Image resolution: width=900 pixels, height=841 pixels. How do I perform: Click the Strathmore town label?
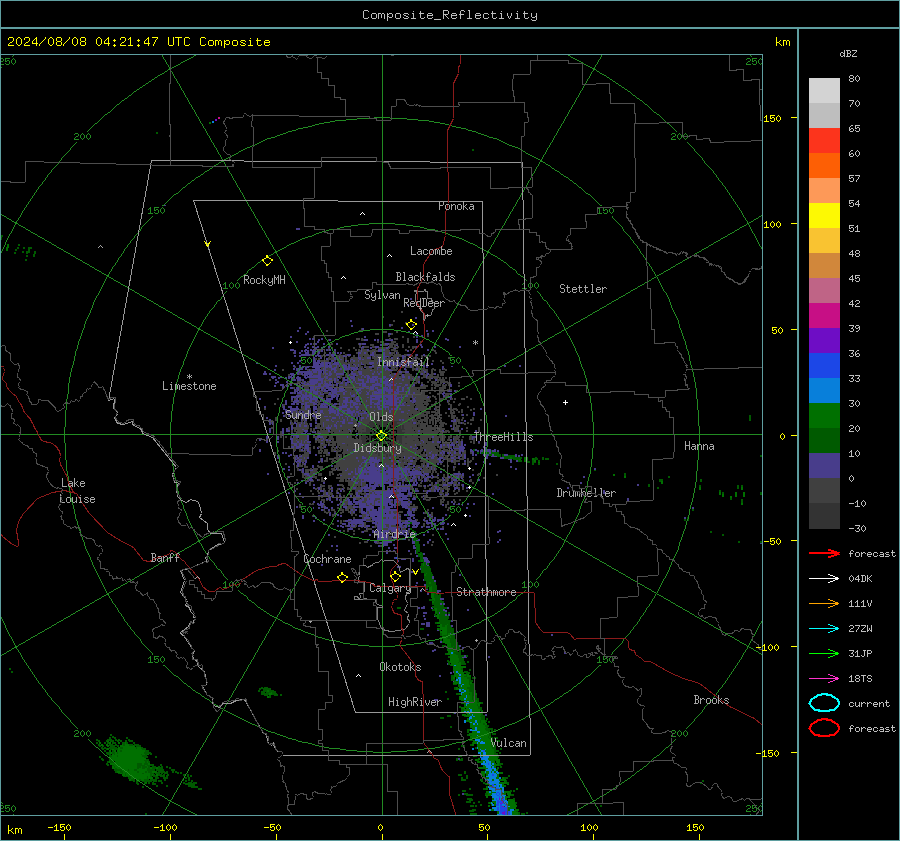486,592
